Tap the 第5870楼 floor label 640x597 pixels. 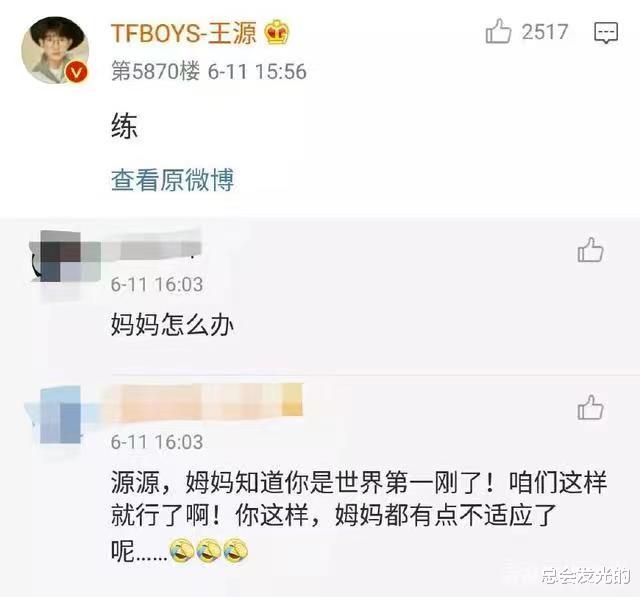[x=156, y=71]
